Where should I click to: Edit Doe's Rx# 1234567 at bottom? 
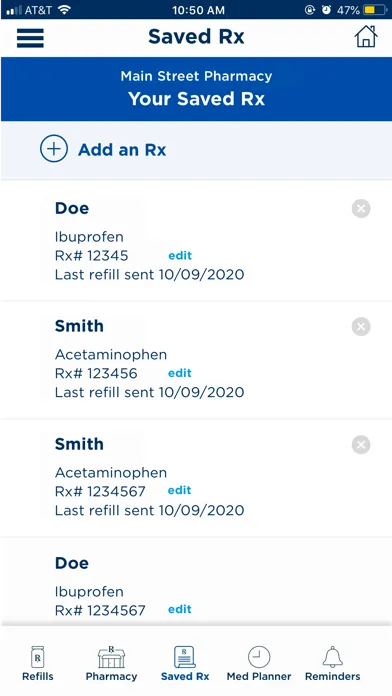[180, 609]
